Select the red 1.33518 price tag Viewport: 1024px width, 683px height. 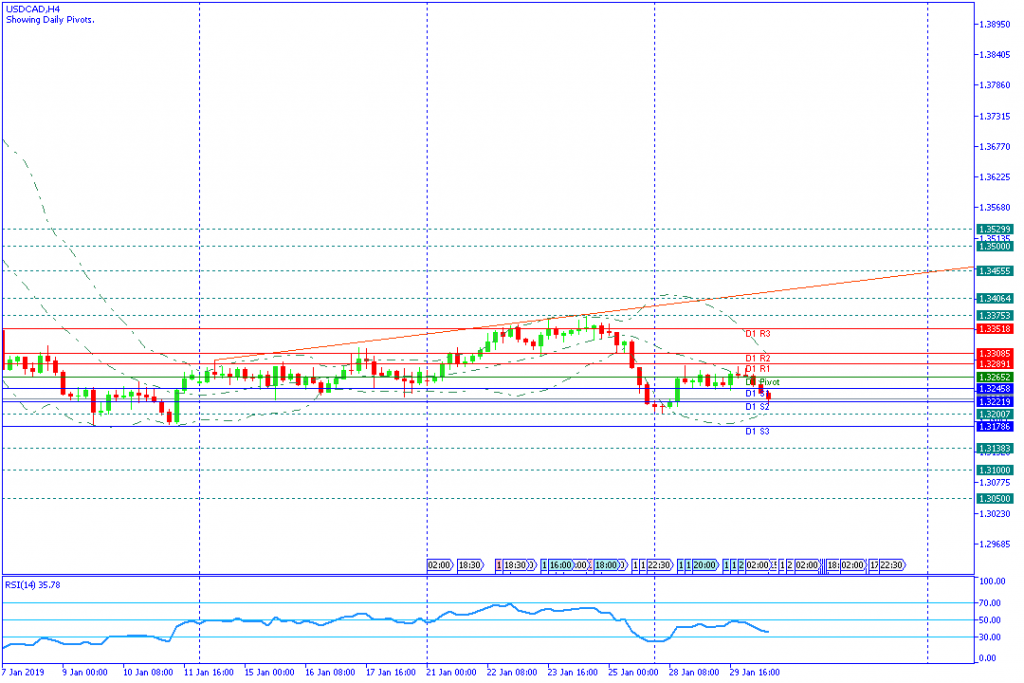[x=996, y=328]
